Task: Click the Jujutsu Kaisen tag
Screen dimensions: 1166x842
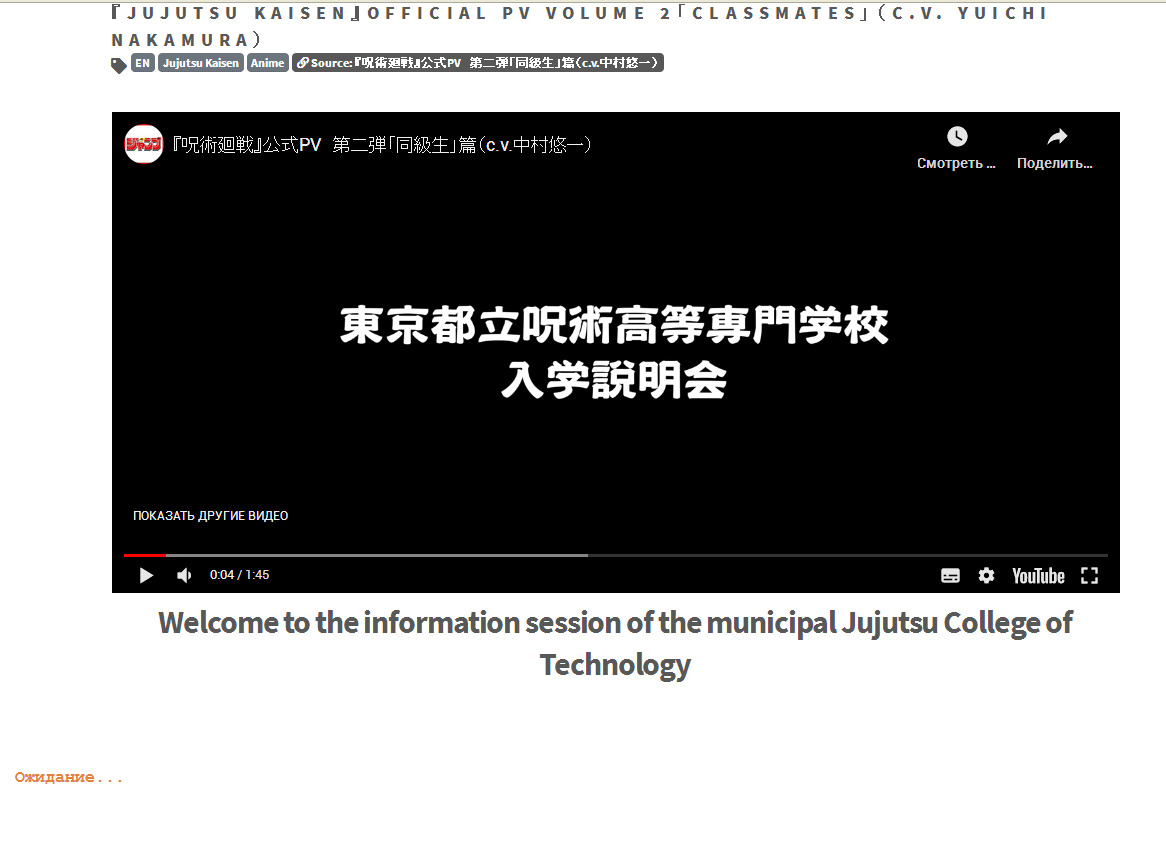Action: pyautogui.click(x=201, y=63)
